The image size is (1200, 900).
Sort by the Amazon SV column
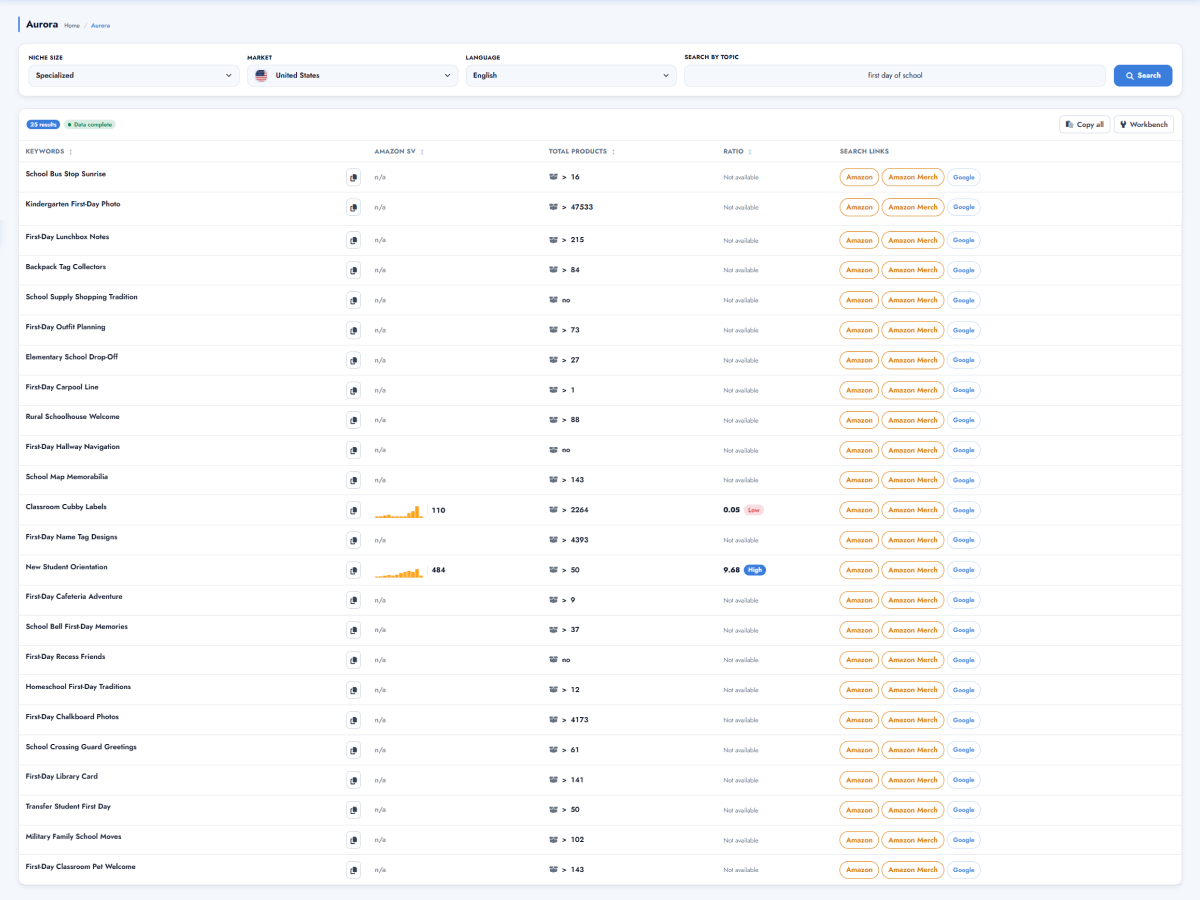point(399,152)
